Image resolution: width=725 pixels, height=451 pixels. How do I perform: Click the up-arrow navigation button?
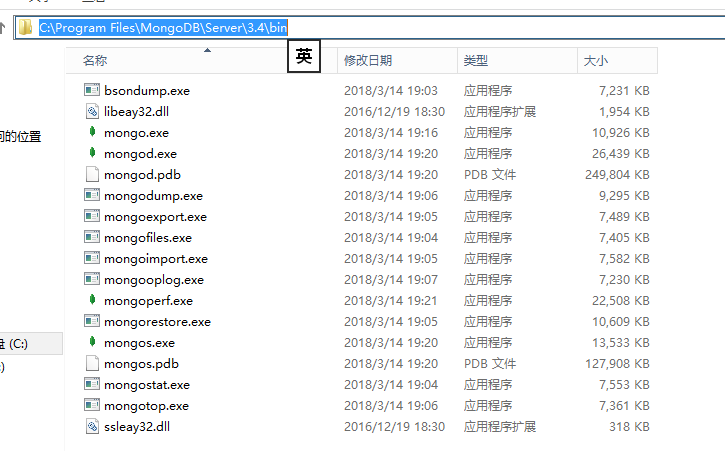[2, 28]
